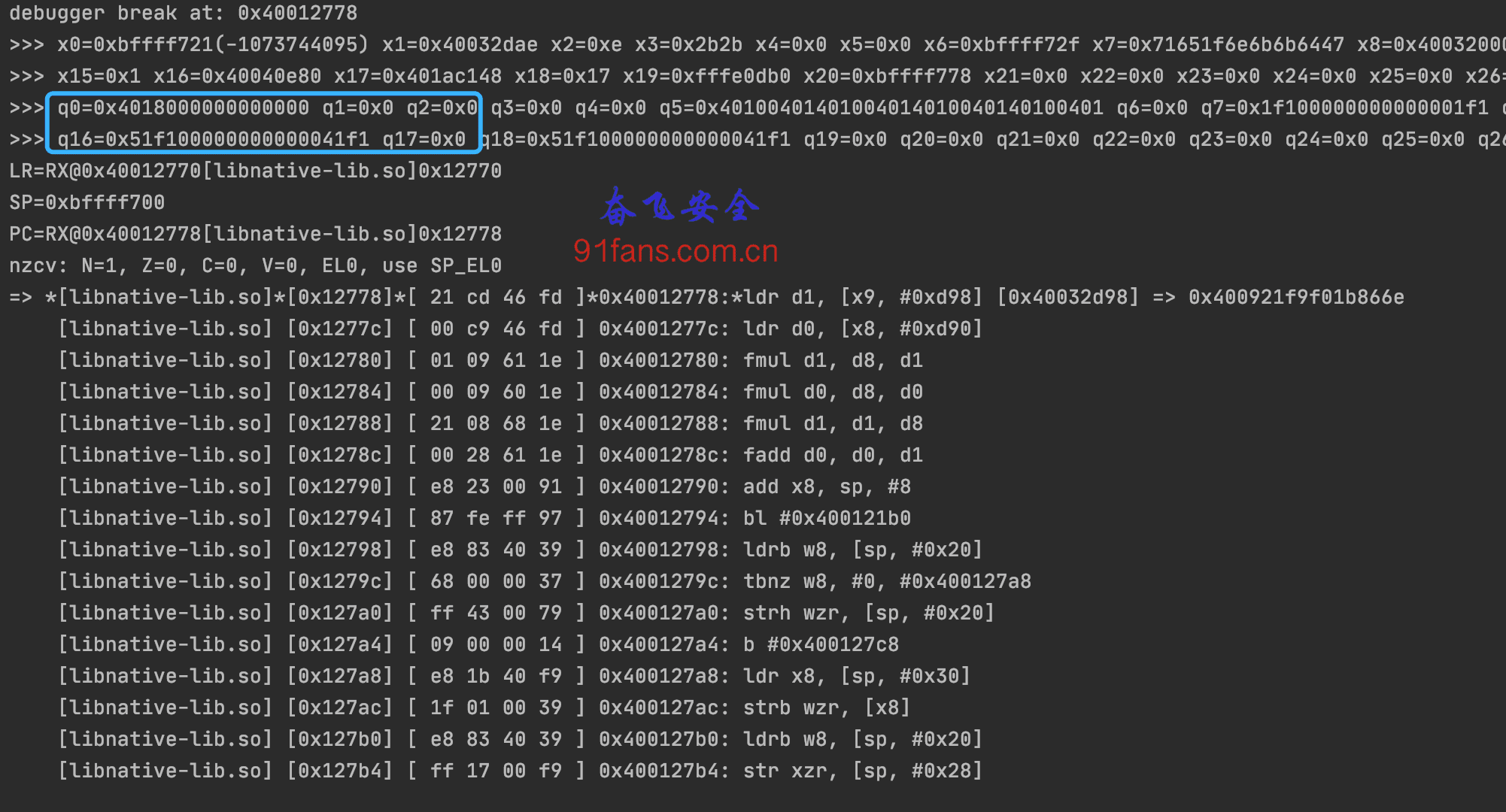Viewport: 1506px width, 812px height.
Task: Click the tbnz w8, #0 branch instruction
Action: click(887, 581)
